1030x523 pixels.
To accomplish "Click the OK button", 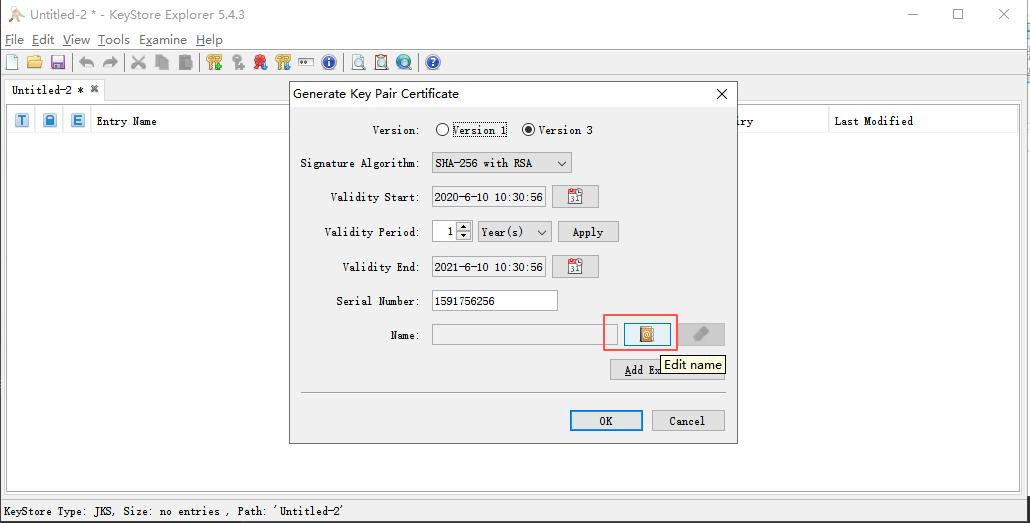I will (606, 421).
